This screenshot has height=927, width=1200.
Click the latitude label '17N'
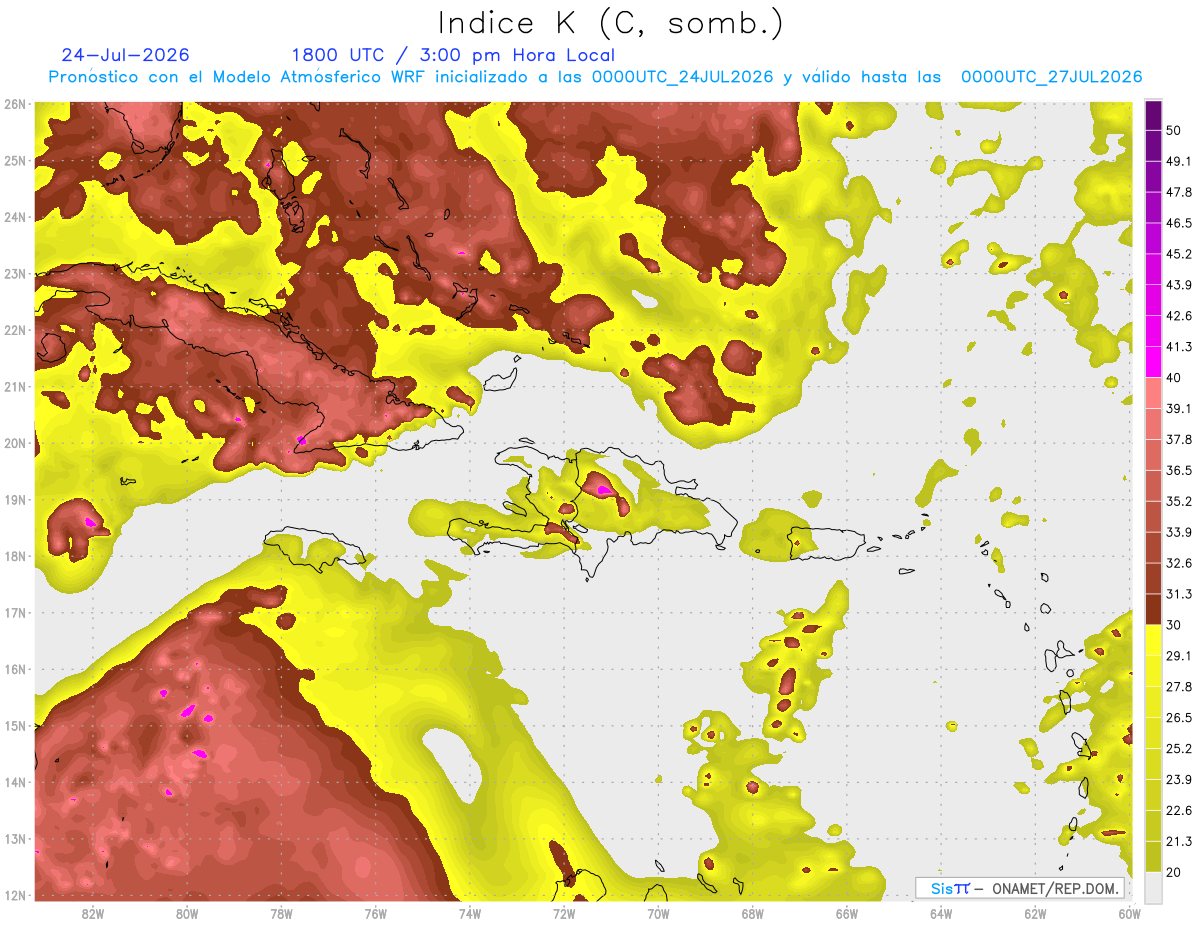click(x=15, y=613)
